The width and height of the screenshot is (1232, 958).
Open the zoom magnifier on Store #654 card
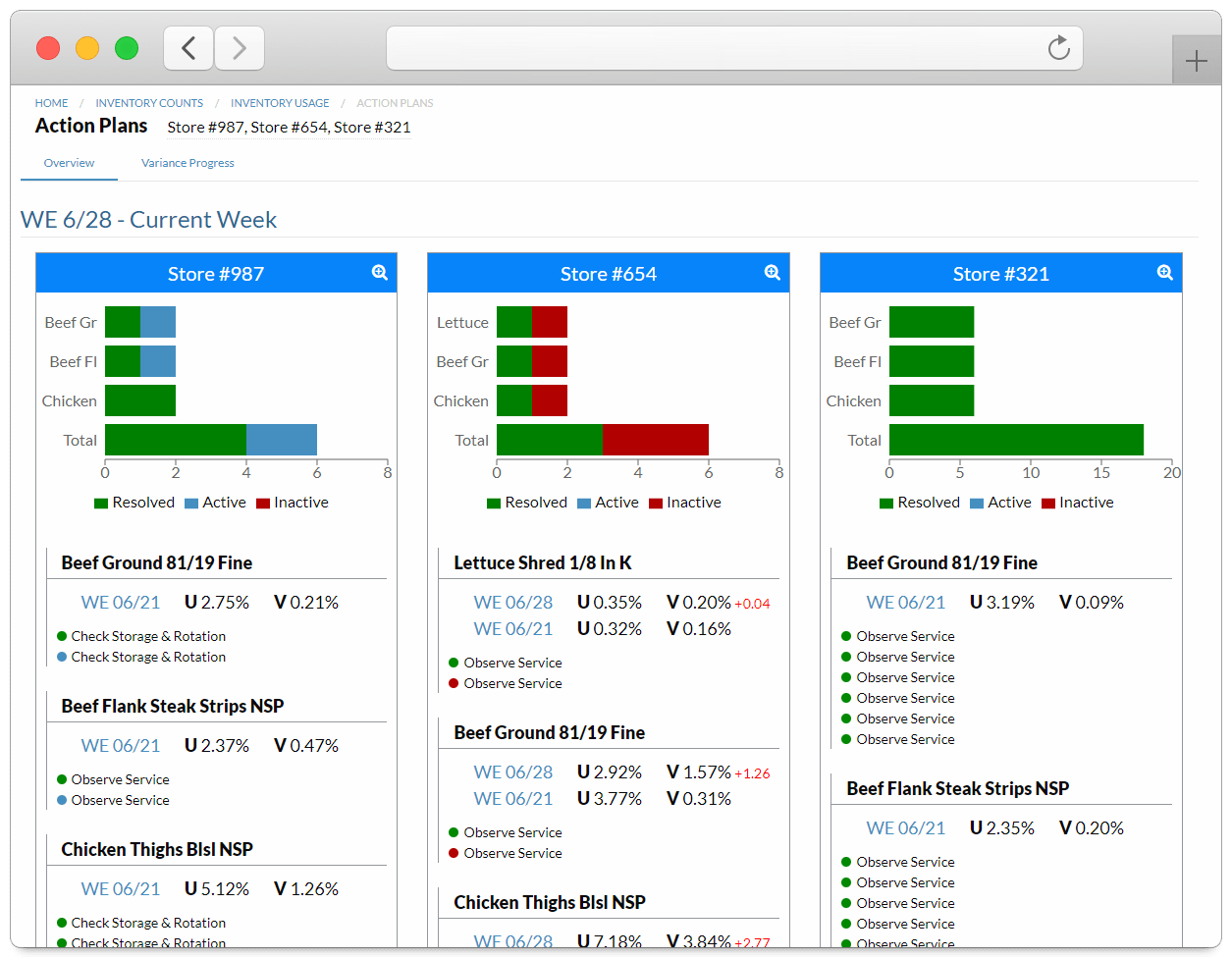click(772, 273)
